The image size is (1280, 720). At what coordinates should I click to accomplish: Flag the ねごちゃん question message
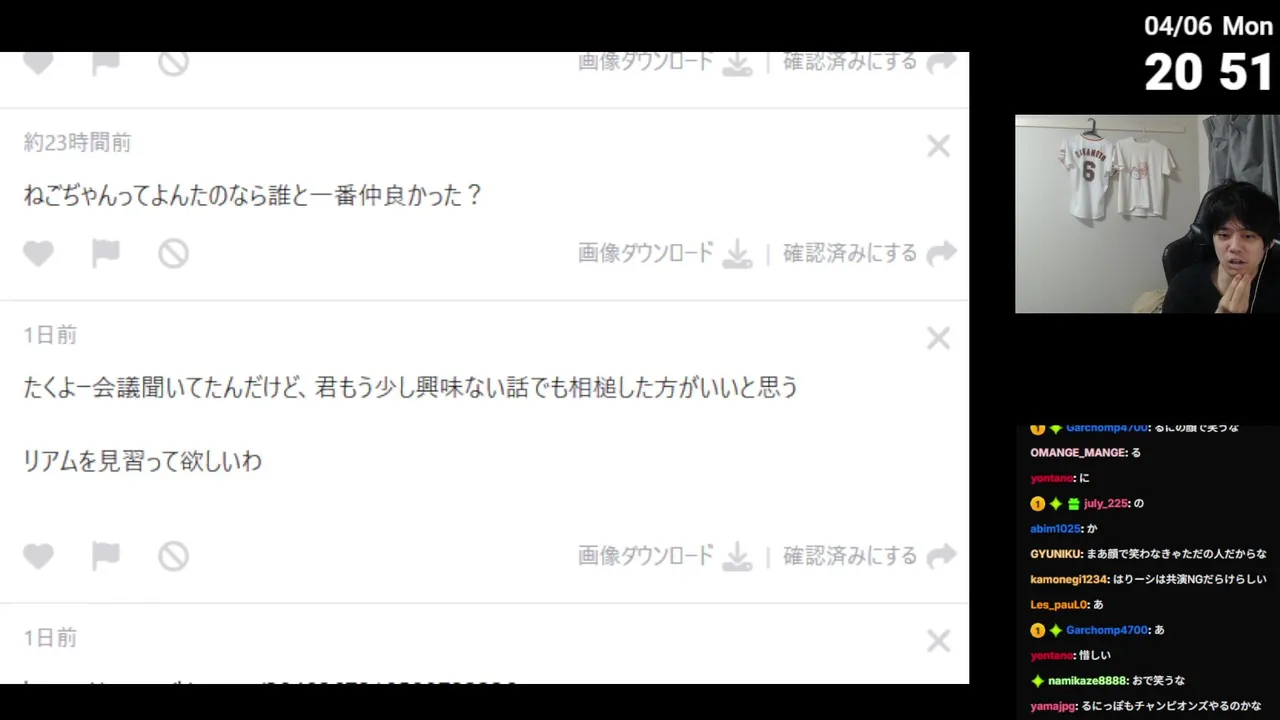[105, 254]
